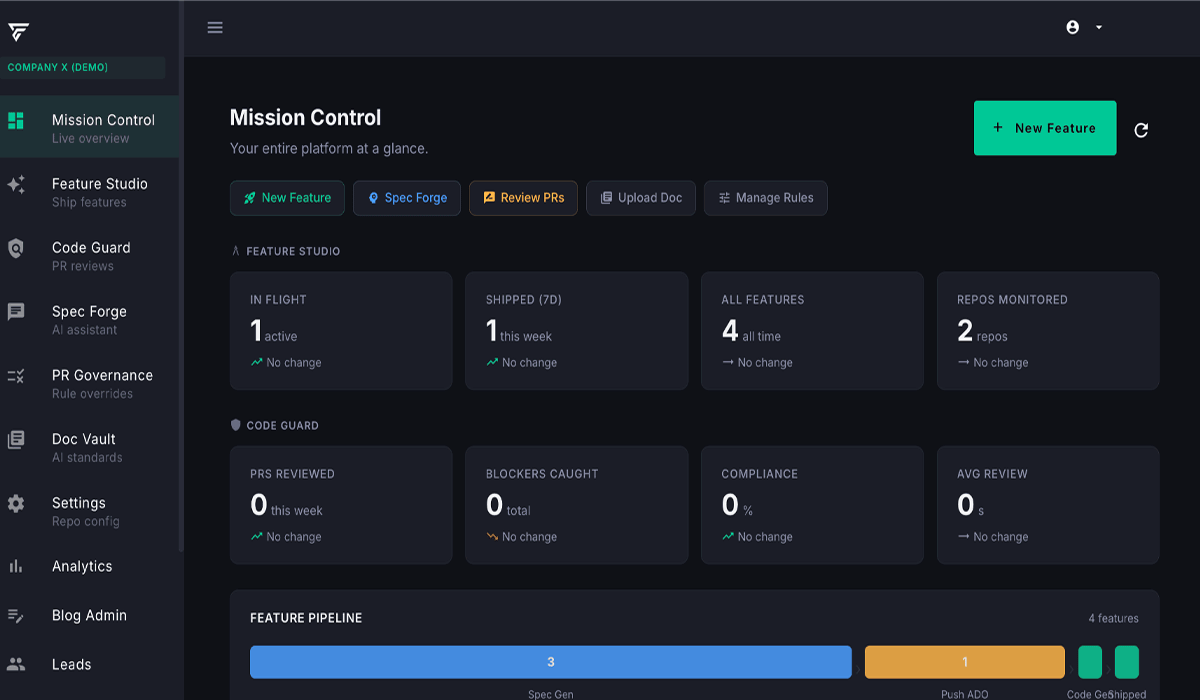Open PR Governance rule overrides
The height and width of the screenshot is (700, 1200).
click(90, 383)
